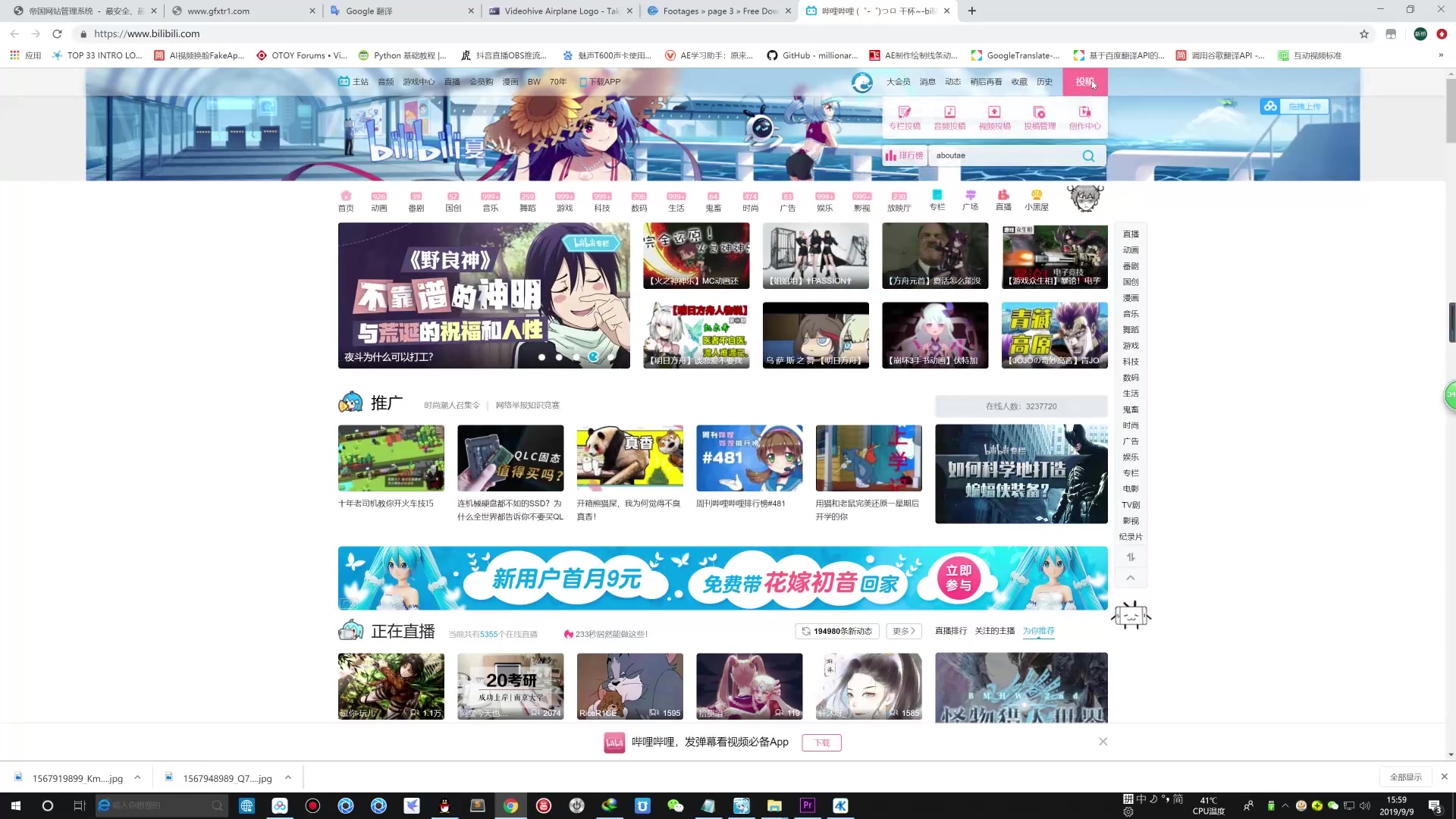
Task: Open 投稿管理 submission management icon
Action: pyautogui.click(x=1039, y=112)
